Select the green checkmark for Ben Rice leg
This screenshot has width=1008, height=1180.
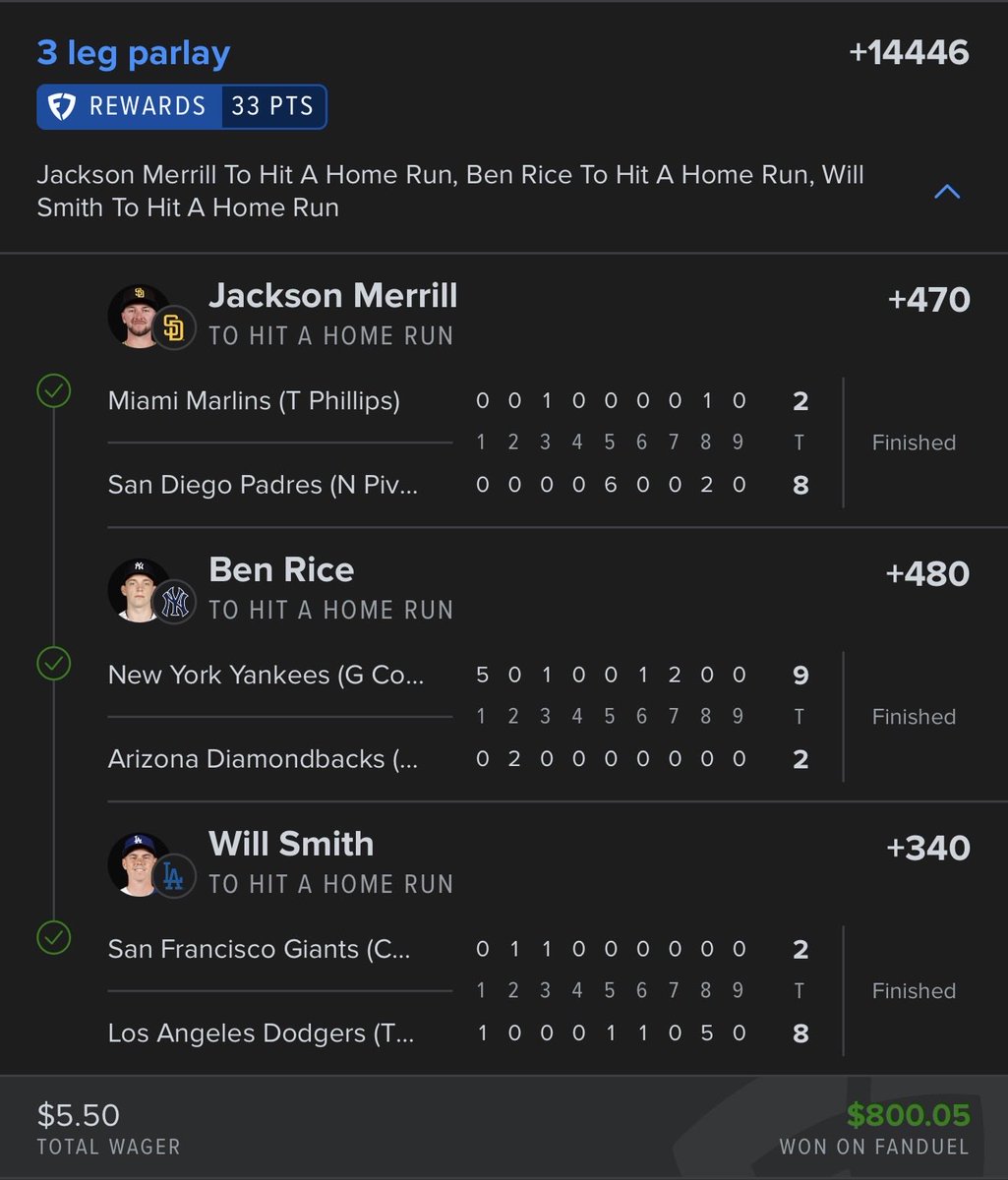[53, 666]
